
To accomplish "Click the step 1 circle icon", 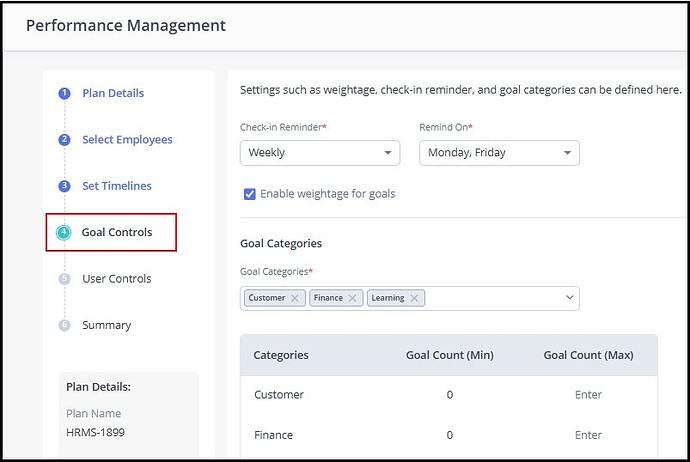I will click(64, 94).
